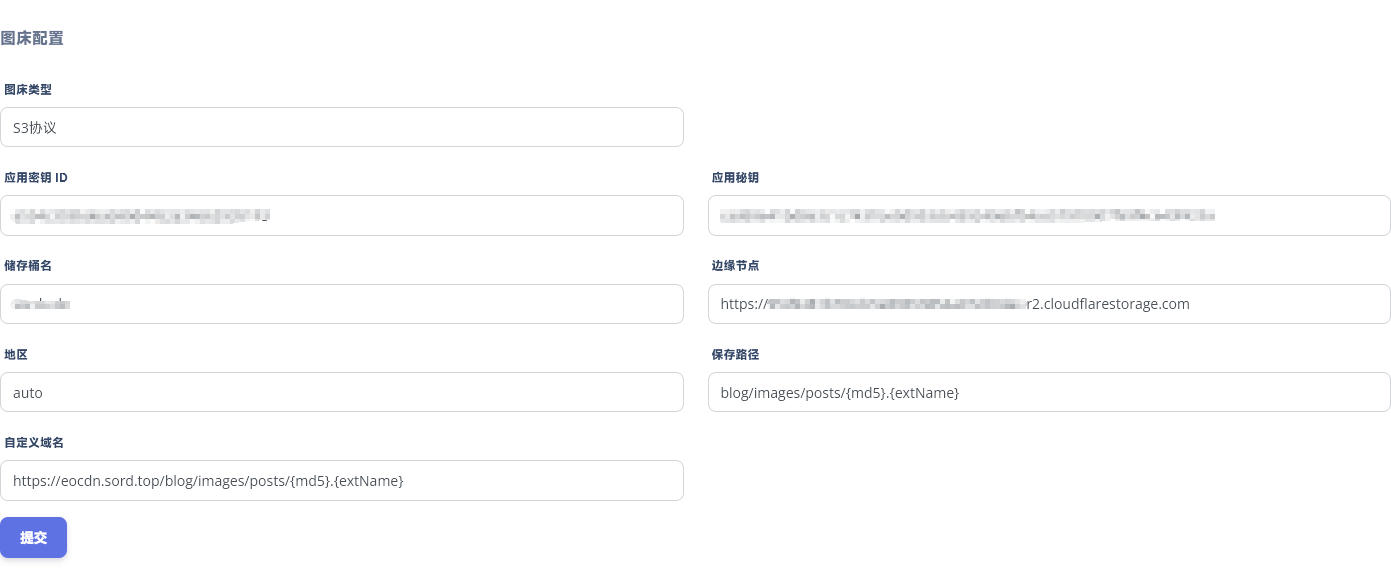Image resolution: width=1391 pixels, height=574 pixels.
Task: Click the 图床类型 field label
Action: tap(28, 90)
